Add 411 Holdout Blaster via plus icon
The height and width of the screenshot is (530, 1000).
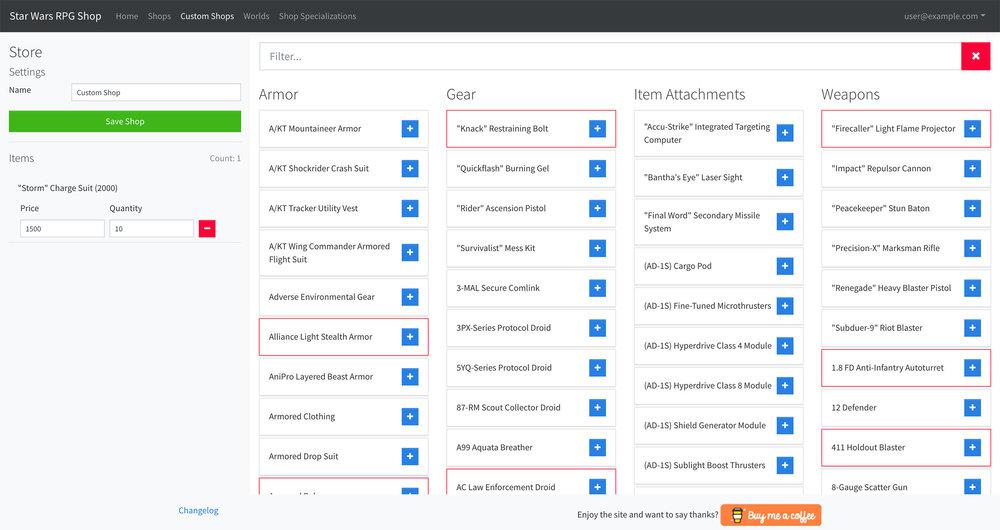[x=972, y=448]
